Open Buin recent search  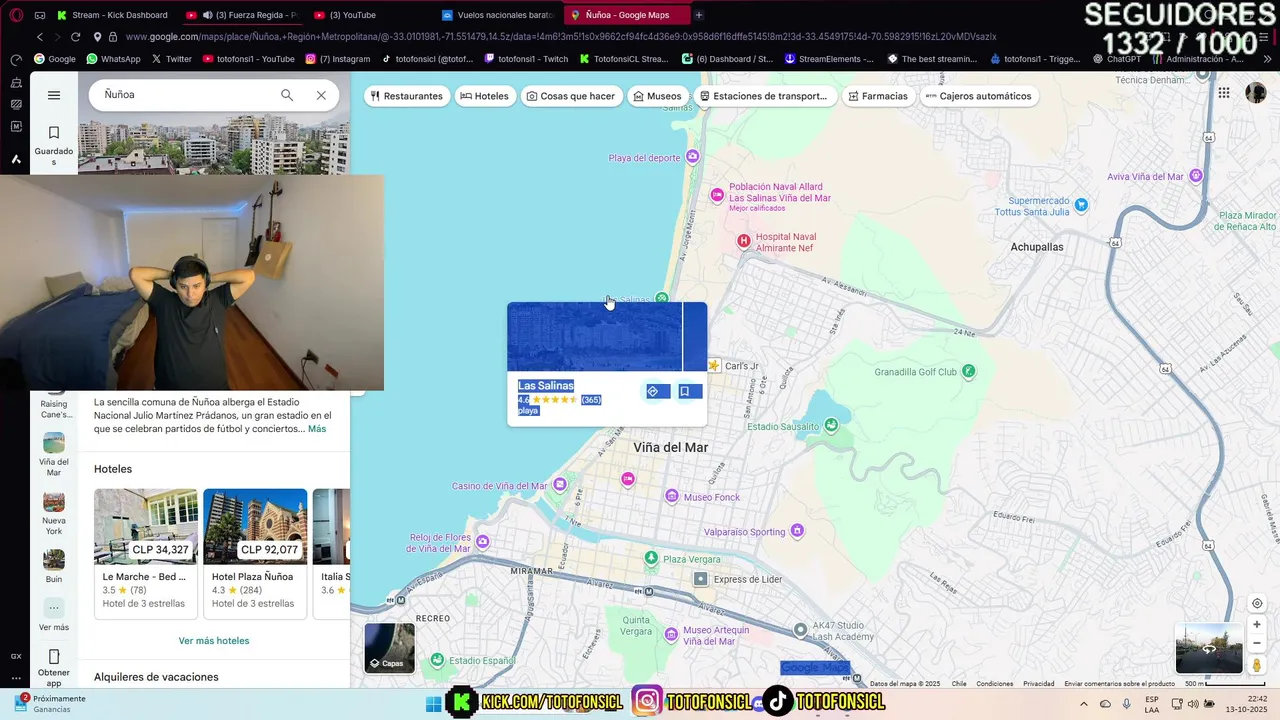(54, 566)
